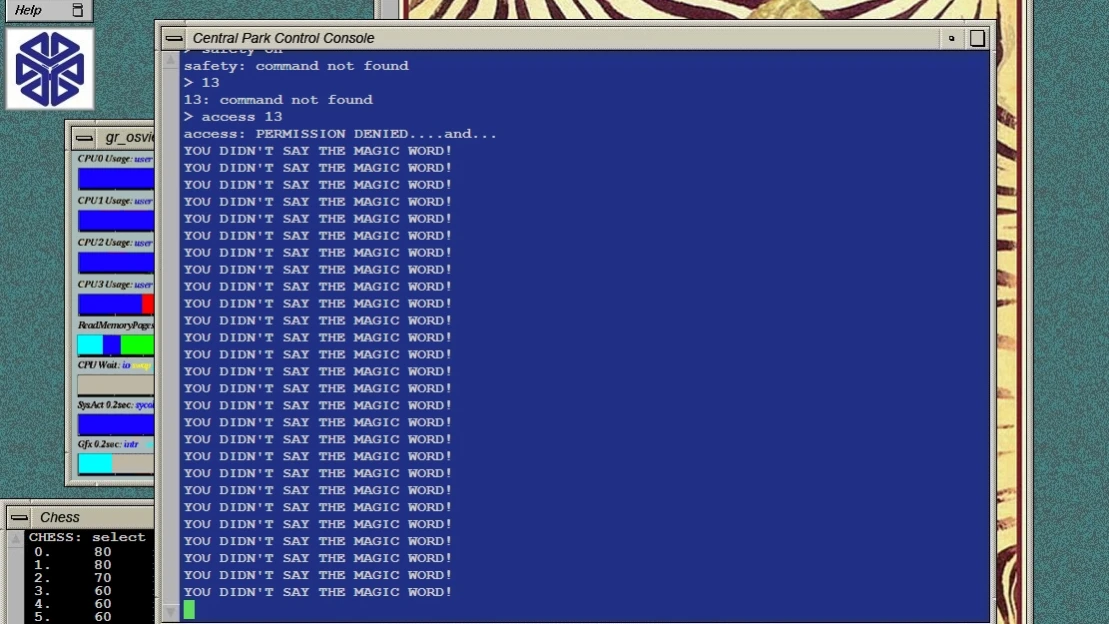The width and height of the screenshot is (1109, 624).
Task: Click the green segment of ReadMemoryPages bar
Action: [137, 345]
